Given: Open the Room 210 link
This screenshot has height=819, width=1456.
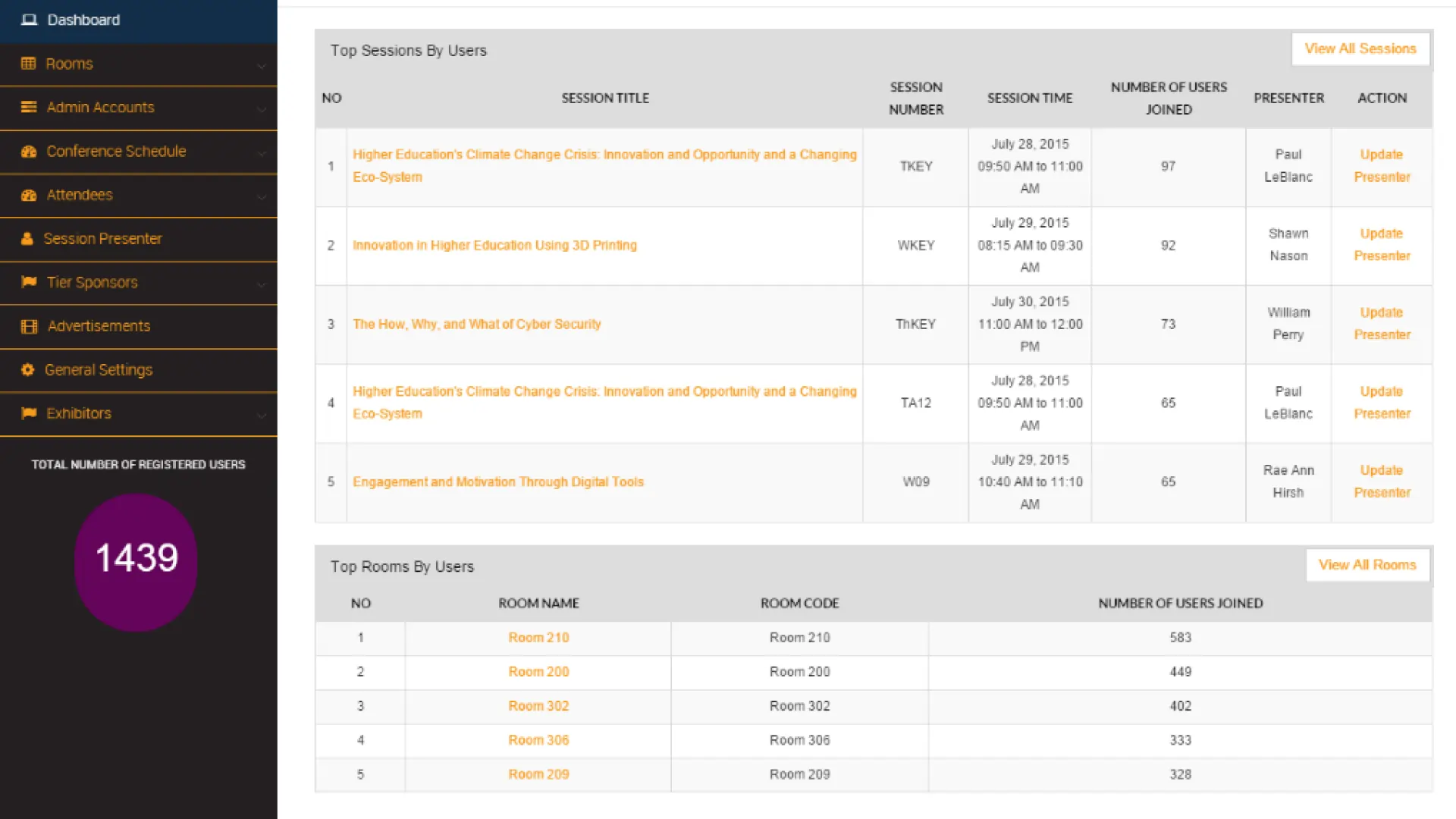Looking at the screenshot, I should [x=538, y=638].
